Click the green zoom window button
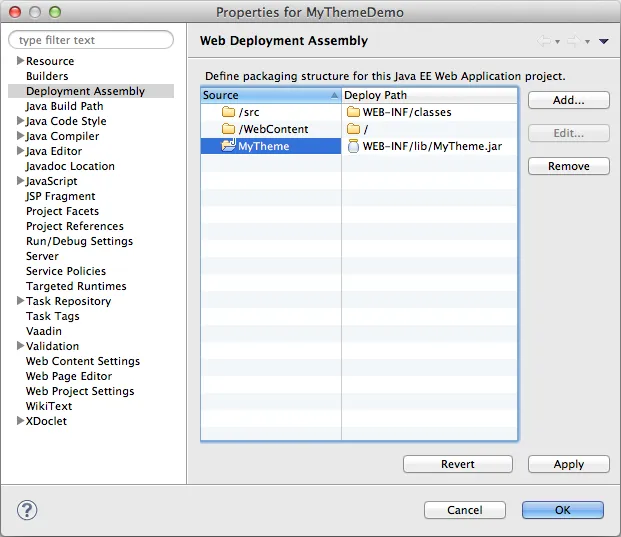Viewport: 621px width, 537px height. pos(55,12)
